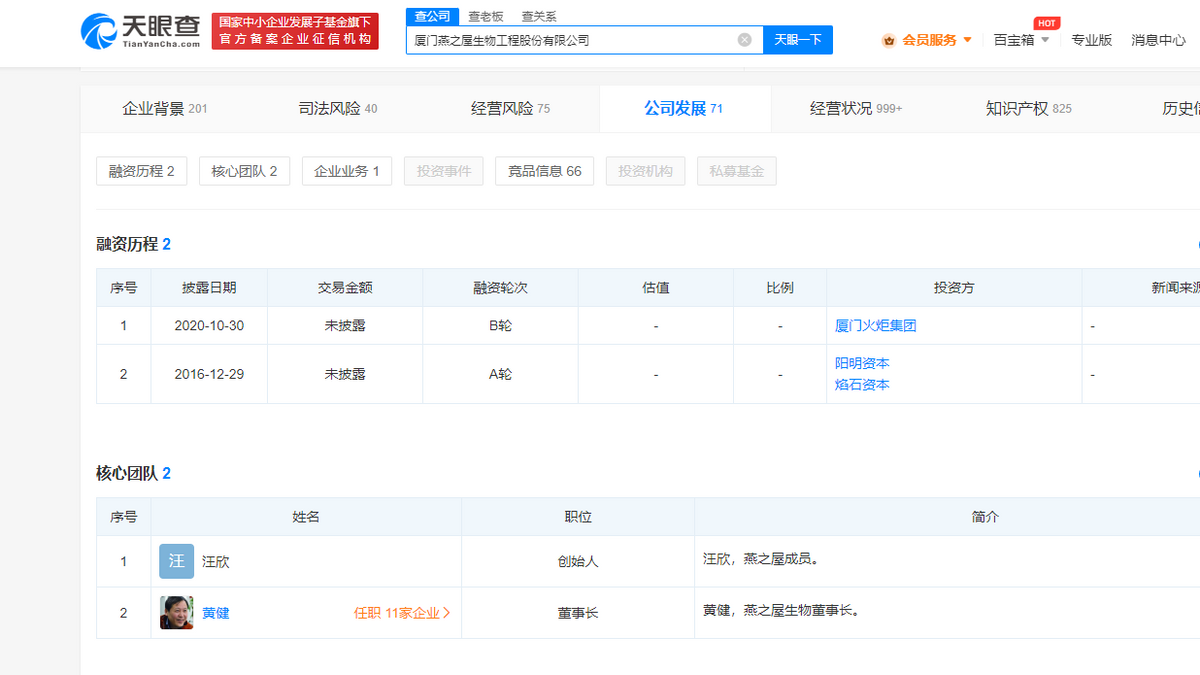Expand the 百宝箱 dropdown arrow
1200x675 pixels.
pos(1045,40)
